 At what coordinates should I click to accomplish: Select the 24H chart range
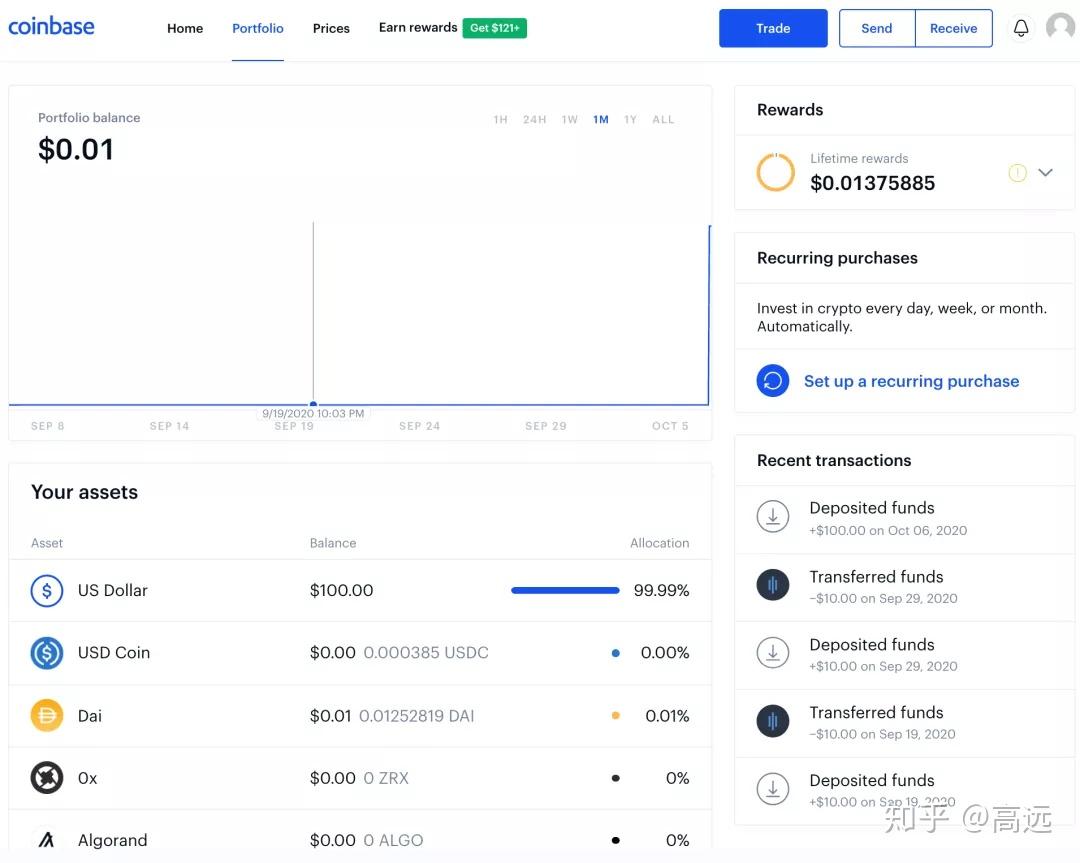pyautogui.click(x=534, y=119)
